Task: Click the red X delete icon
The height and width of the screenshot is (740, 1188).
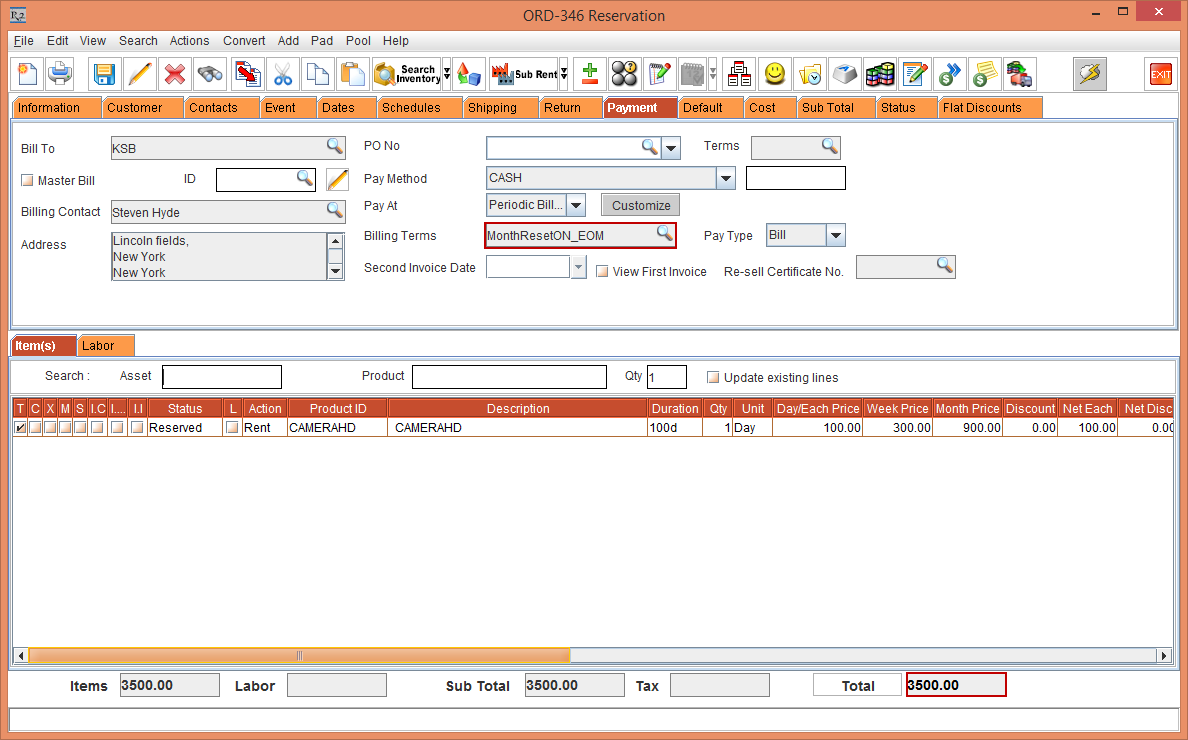Action: pos(175,74)
